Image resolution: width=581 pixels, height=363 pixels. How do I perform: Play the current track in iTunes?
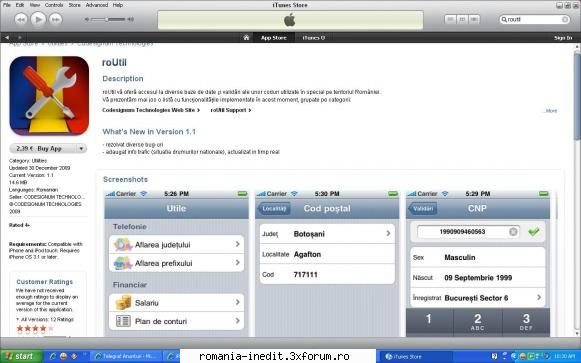point(38,19)
